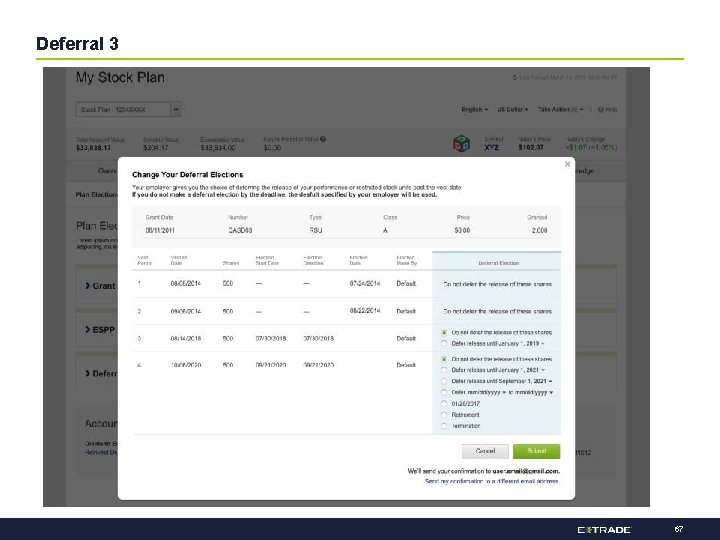Screen dimensions: 720x540
Task: Click the XYZ company cube logo
Action: point(461,143)
